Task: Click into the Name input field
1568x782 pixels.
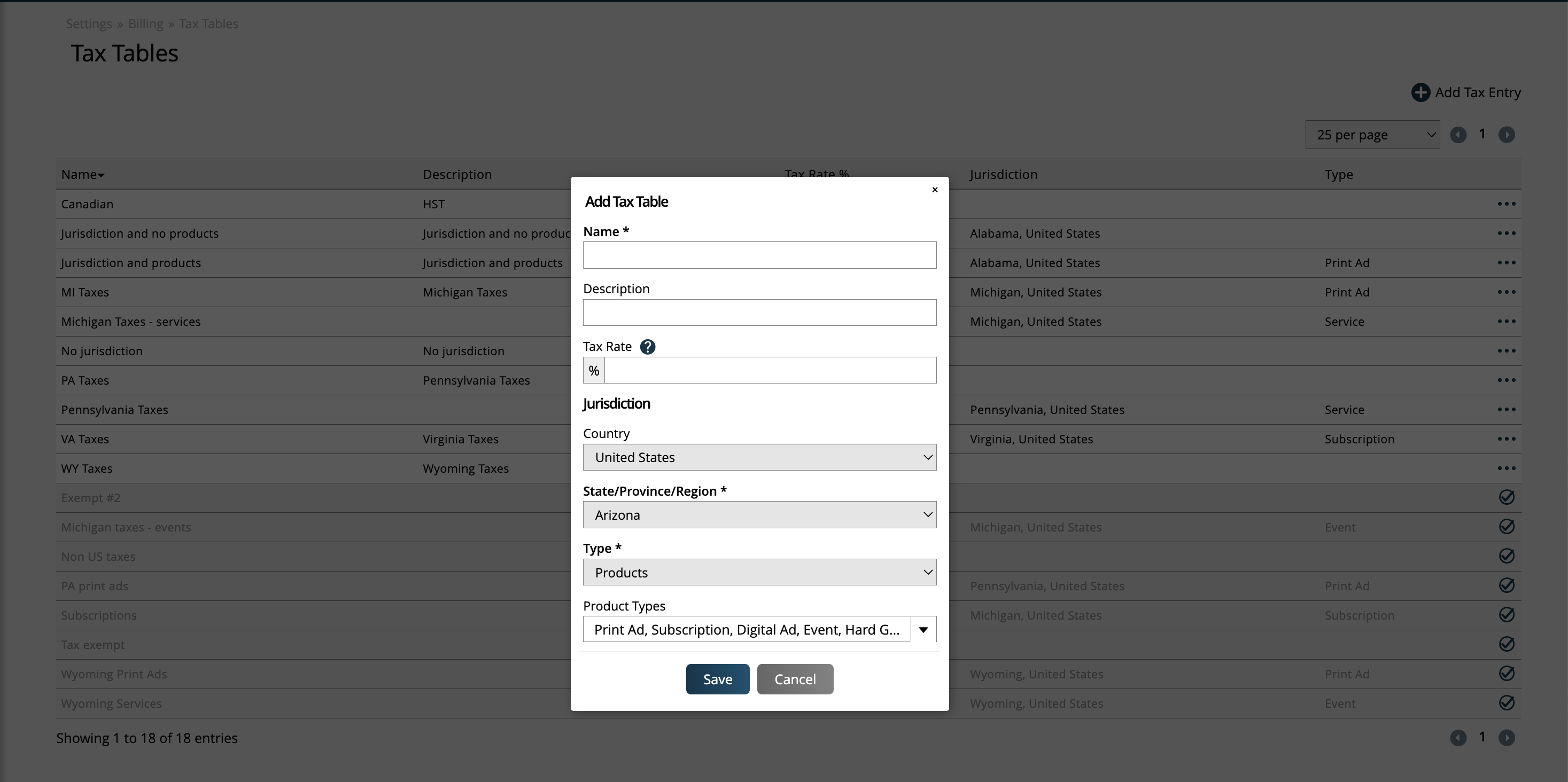Action: [759, 255]
